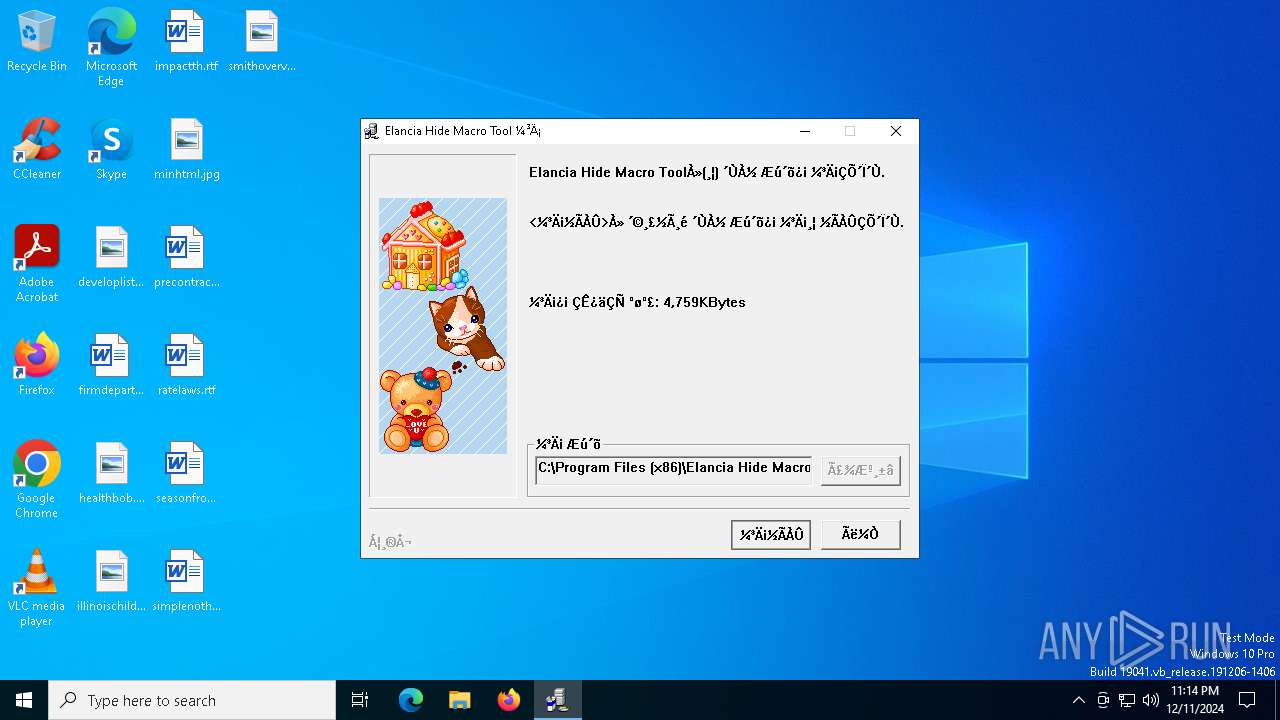Open File Explorer from the taskbar
Viewport: 1280px width, 720px height.
[459, 700]
